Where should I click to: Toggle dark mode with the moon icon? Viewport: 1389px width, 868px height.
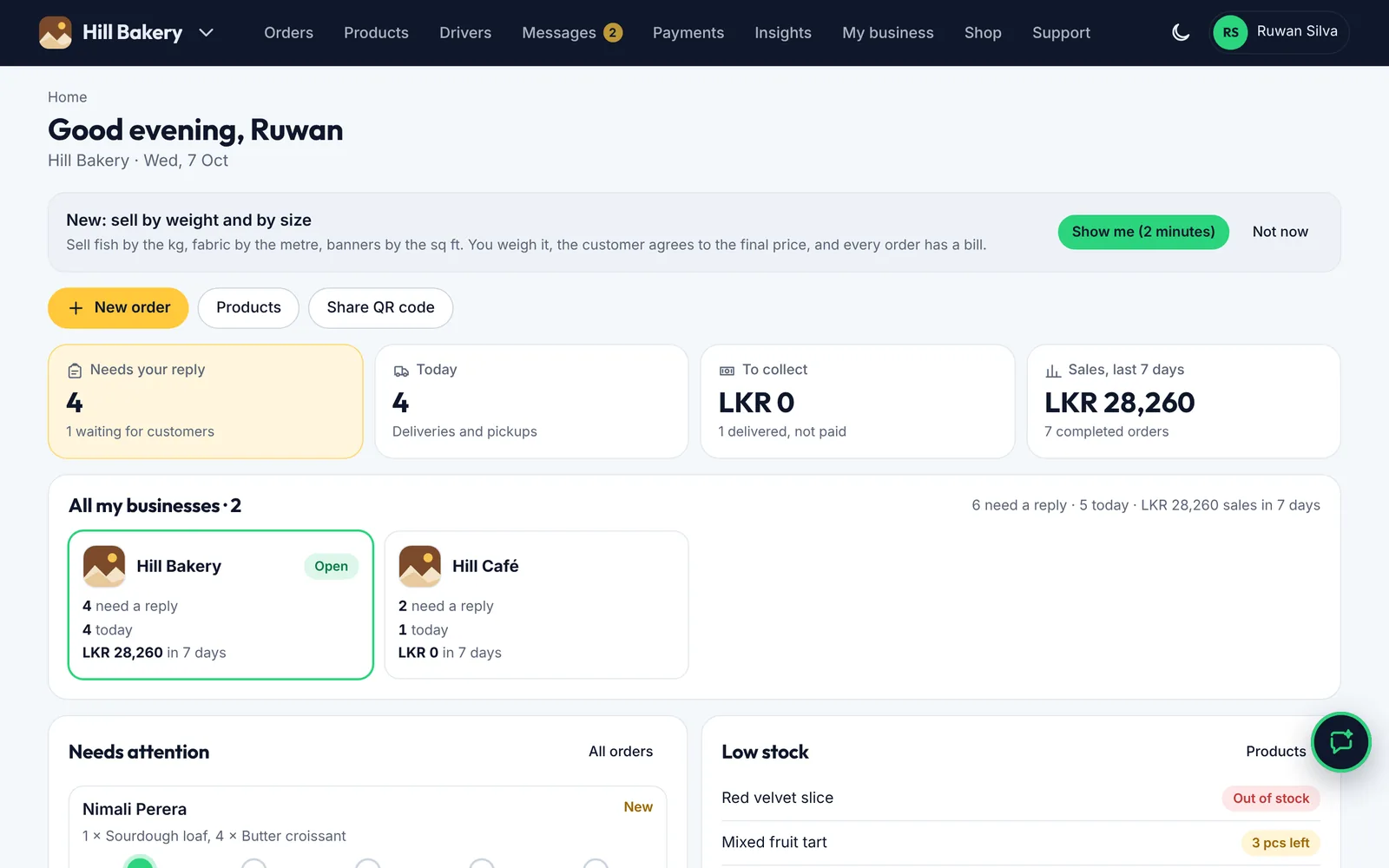(1181, 33)
